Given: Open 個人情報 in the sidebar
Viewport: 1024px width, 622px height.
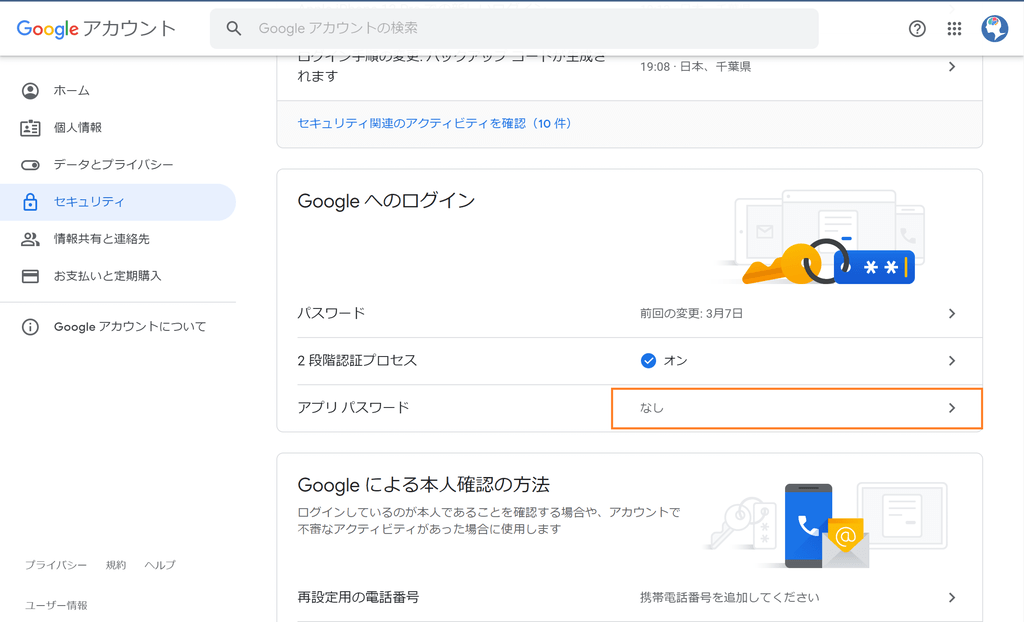Looking at the screenshot, I should point(118,127).
